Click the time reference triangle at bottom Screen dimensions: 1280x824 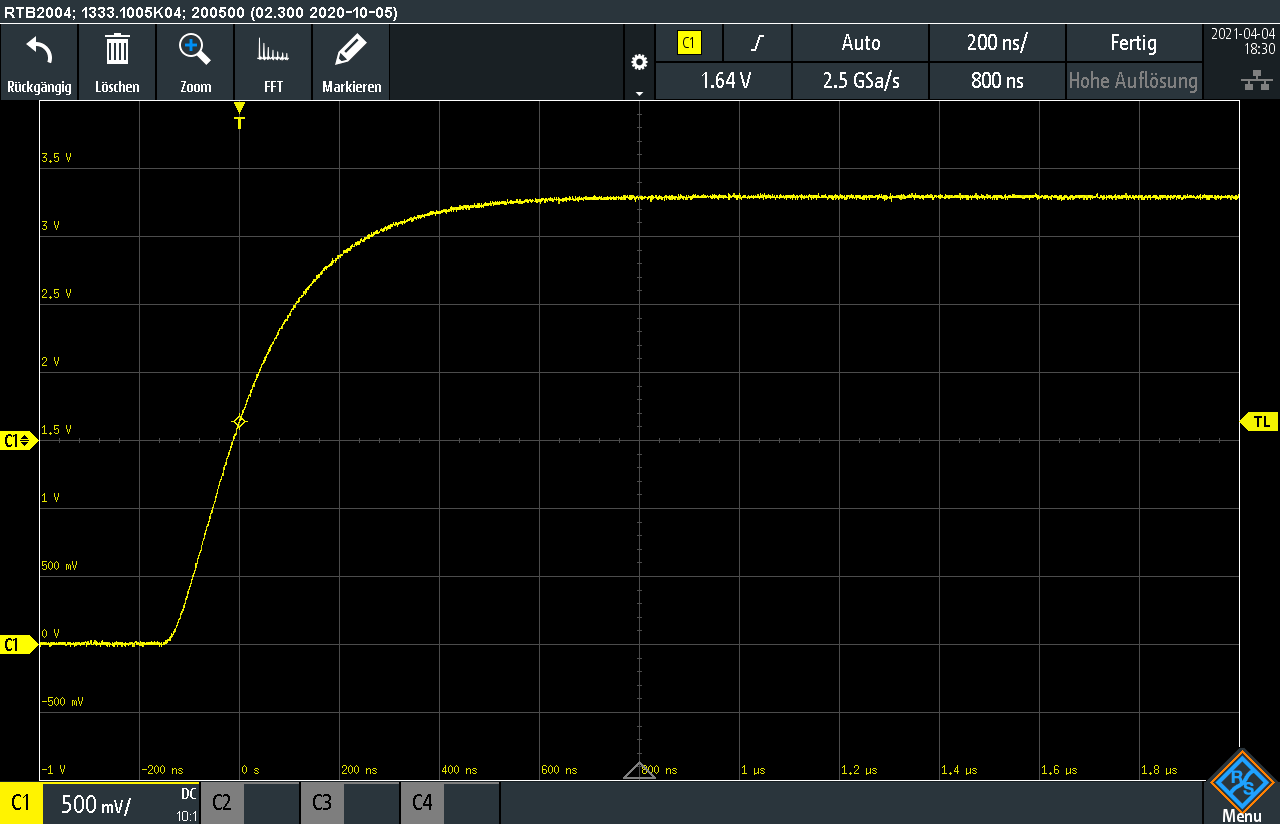[639, 770]
